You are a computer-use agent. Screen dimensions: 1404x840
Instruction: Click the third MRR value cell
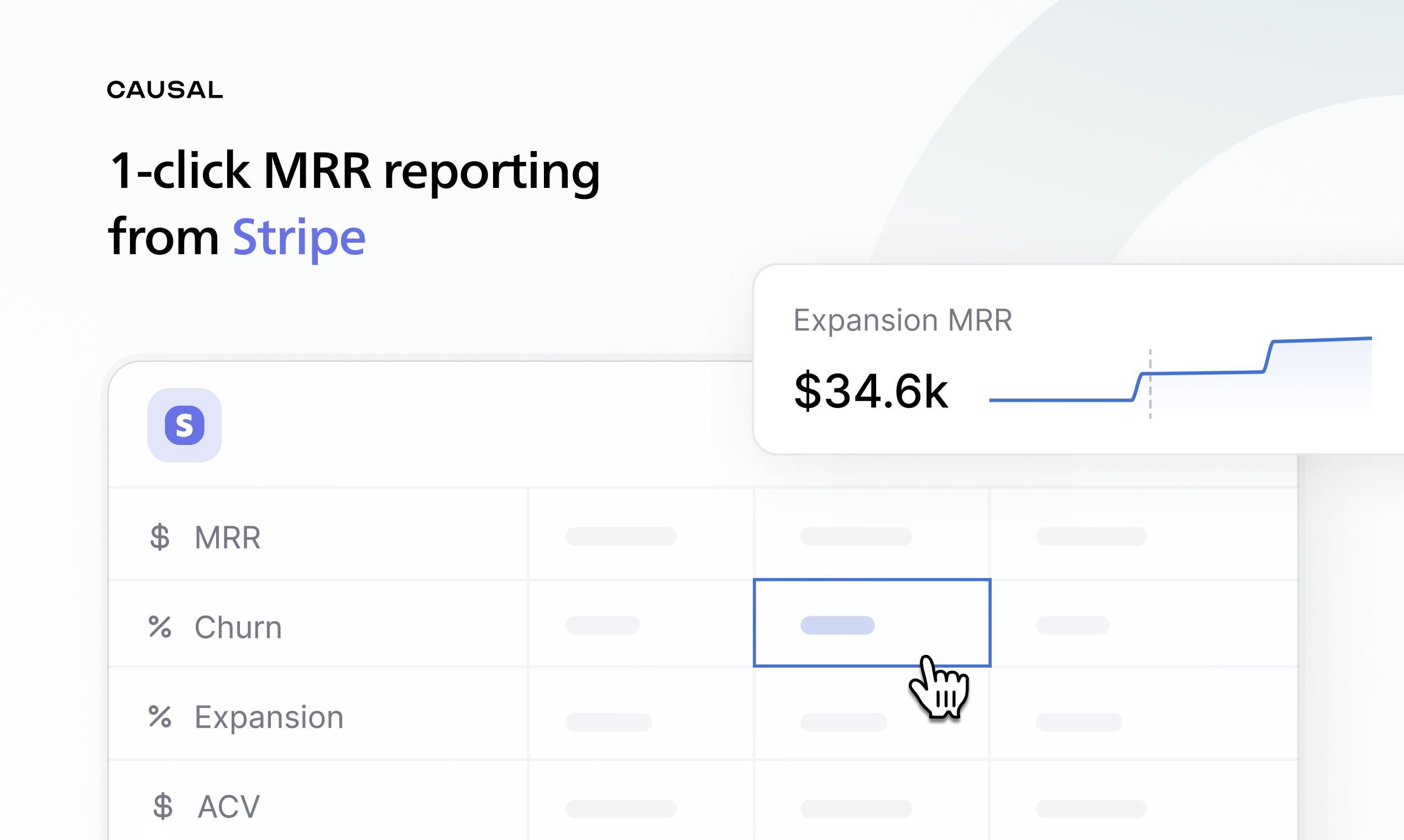coord(1091,536)
